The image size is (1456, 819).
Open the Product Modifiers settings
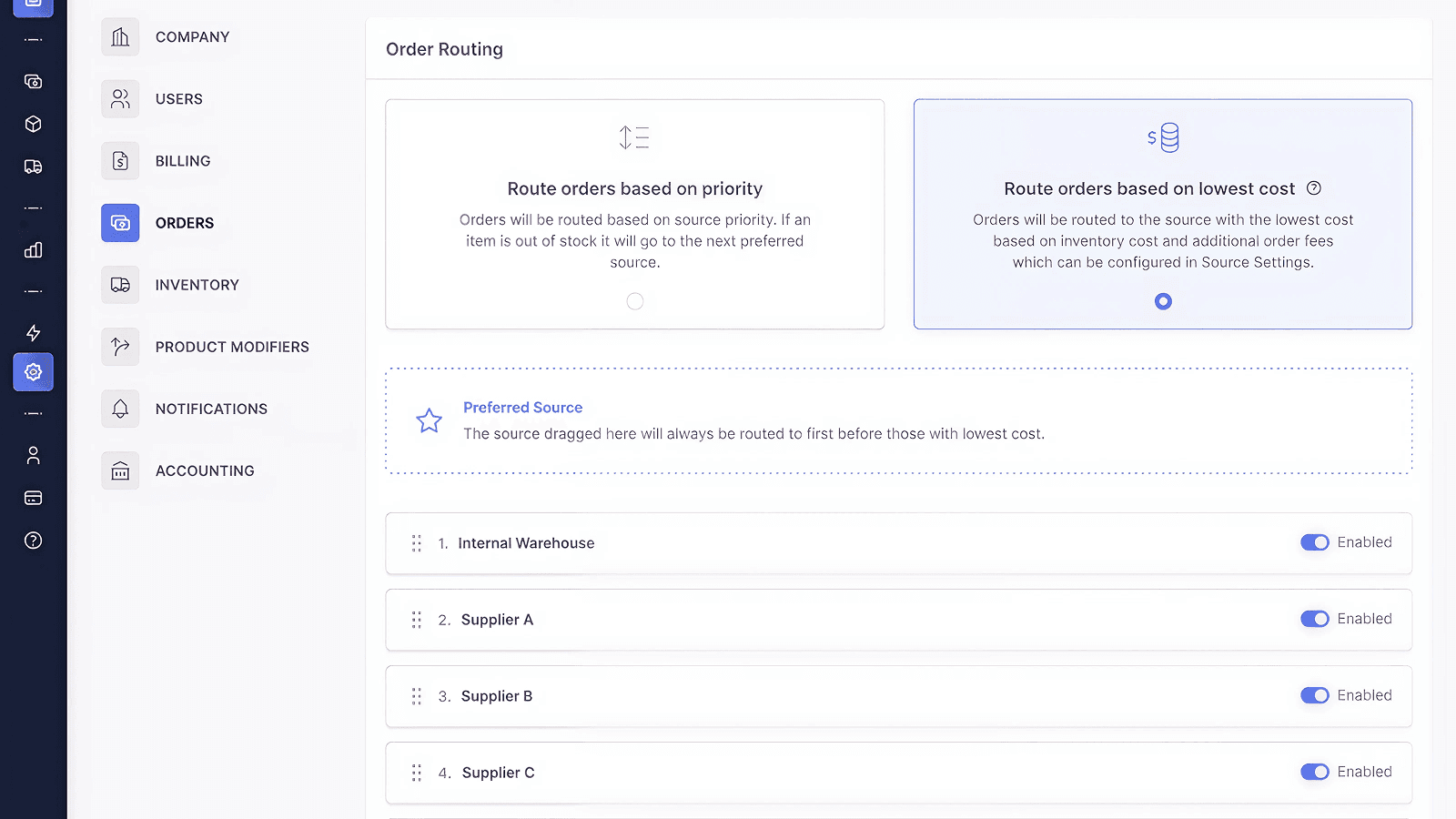tap(231, 347)
